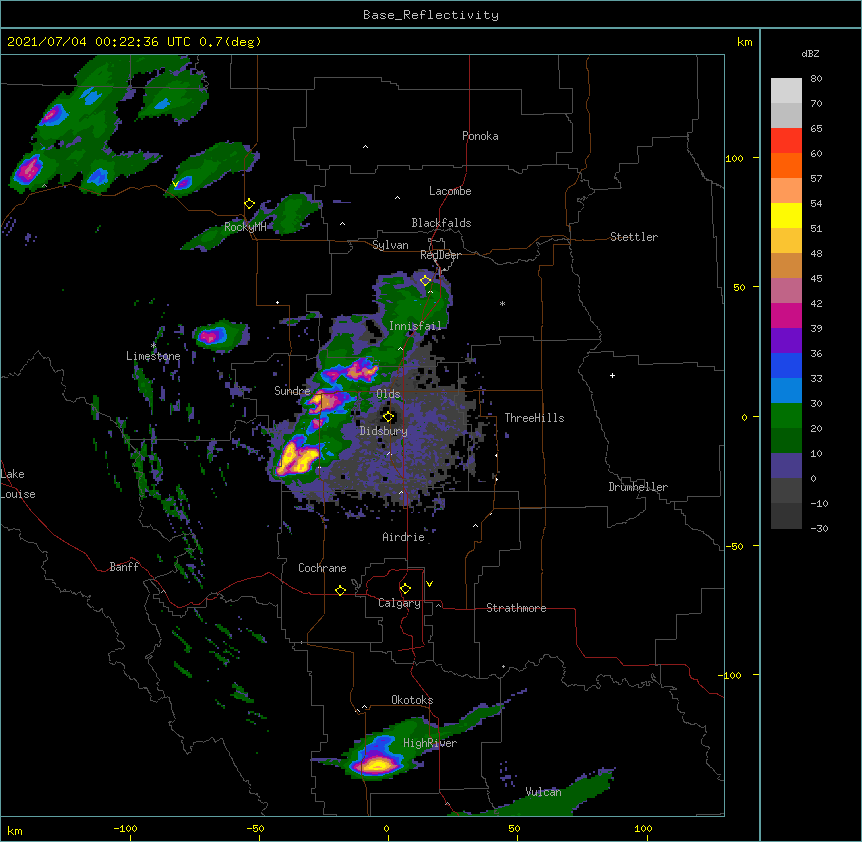Click the Okotoks town label

(x=412, y=700)
